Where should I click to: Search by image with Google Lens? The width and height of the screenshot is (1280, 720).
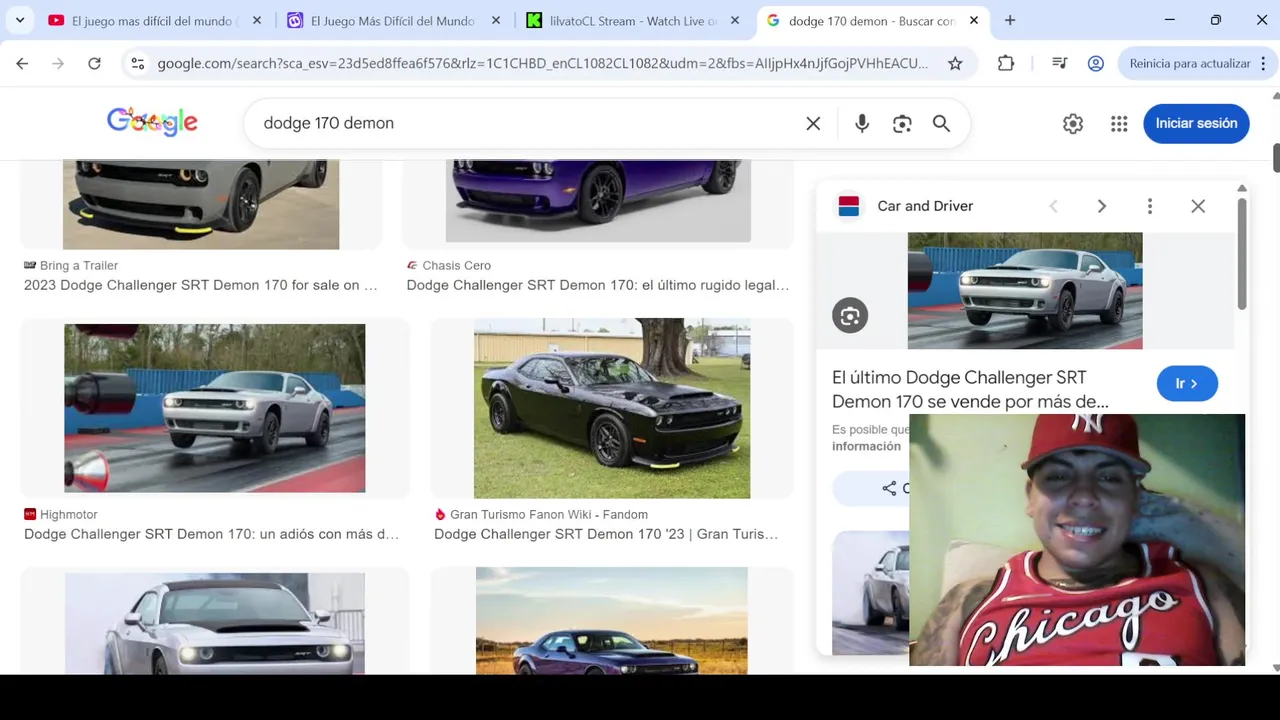pos(902,123)
